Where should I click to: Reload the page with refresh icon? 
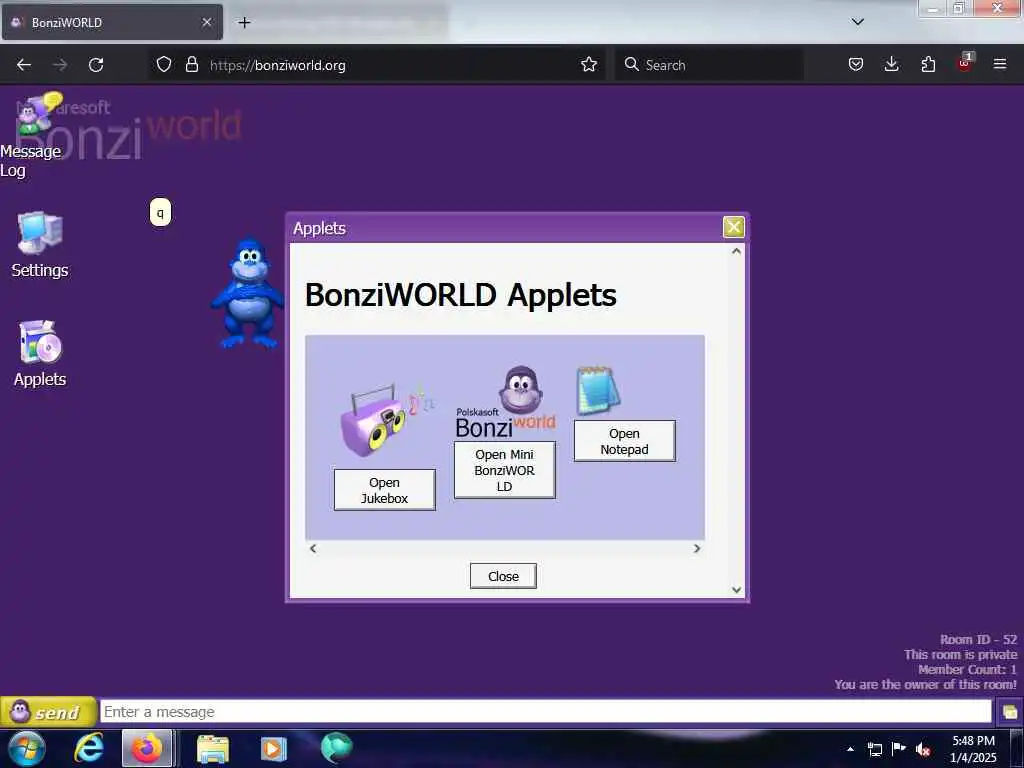coord(96,65)
